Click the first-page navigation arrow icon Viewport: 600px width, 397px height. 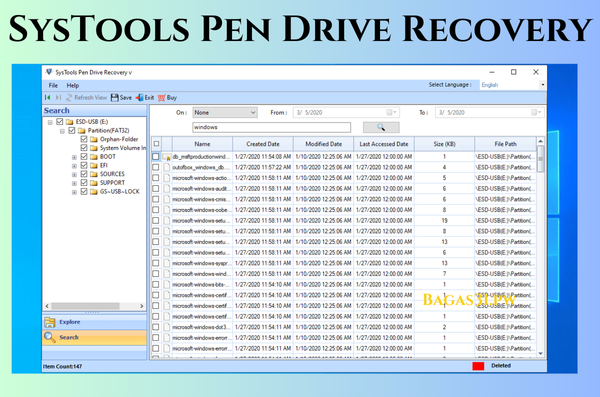click(47, 98)
